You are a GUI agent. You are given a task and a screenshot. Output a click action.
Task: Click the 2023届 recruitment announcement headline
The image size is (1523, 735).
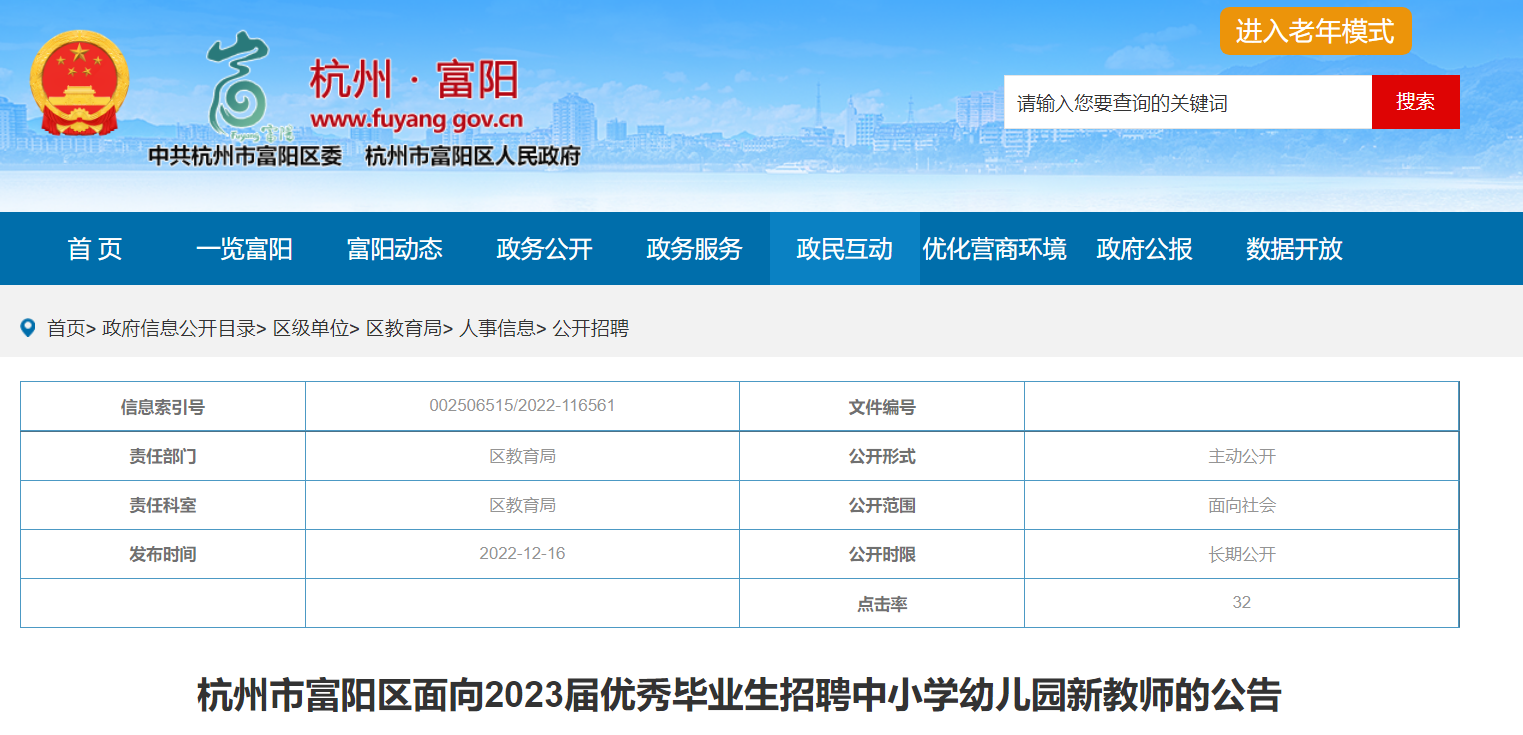click(739, 695)
